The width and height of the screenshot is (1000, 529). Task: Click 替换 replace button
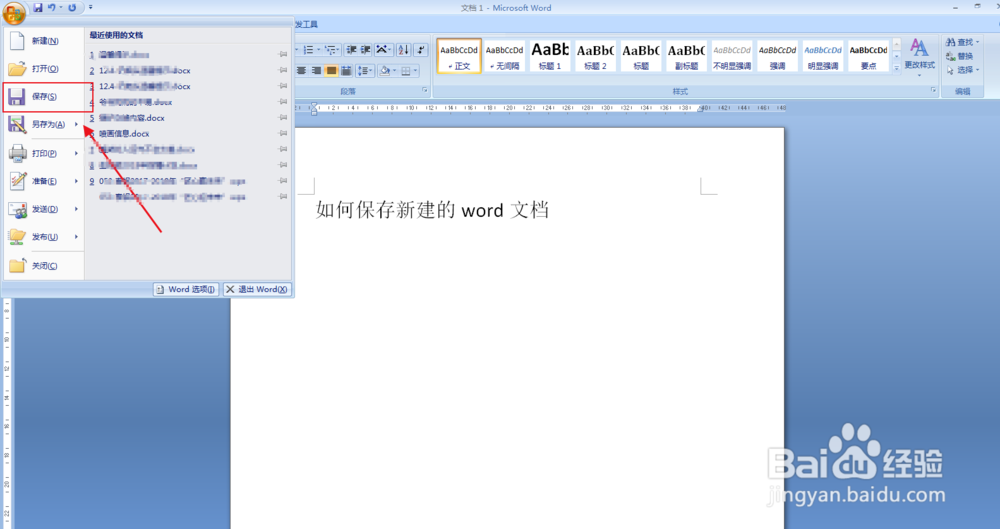pos(960,56)
